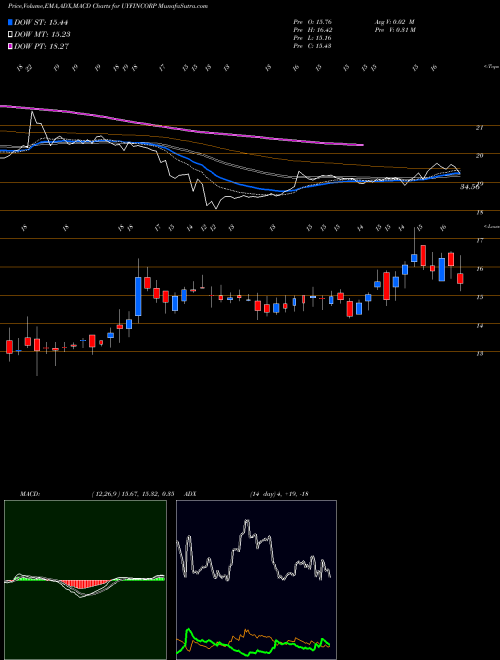Click the 'MACD:' panel label
This screenshot has width=500, height=660.
(29, 494)
